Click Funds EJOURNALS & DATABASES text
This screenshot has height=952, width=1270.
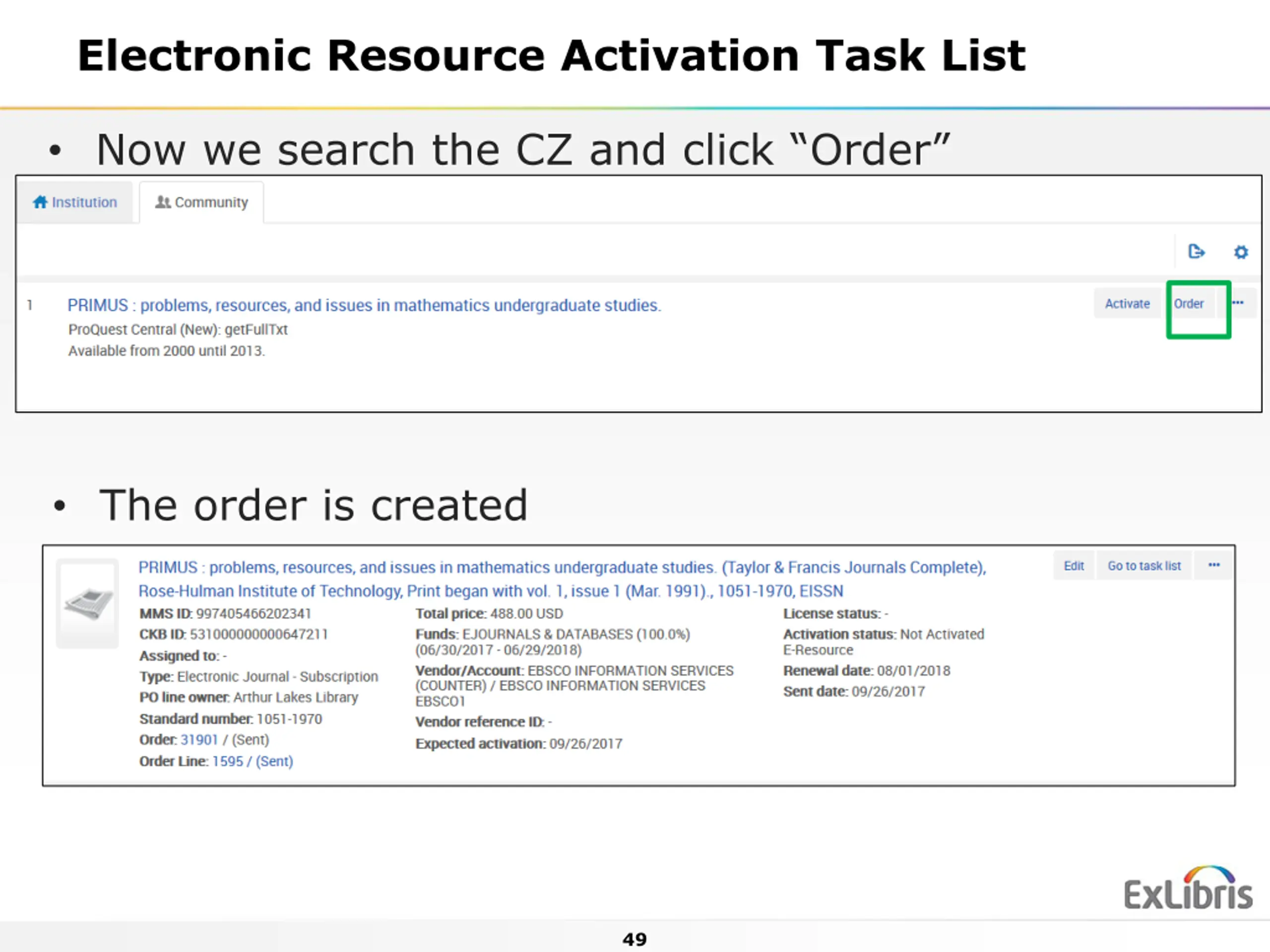[553, 642]
